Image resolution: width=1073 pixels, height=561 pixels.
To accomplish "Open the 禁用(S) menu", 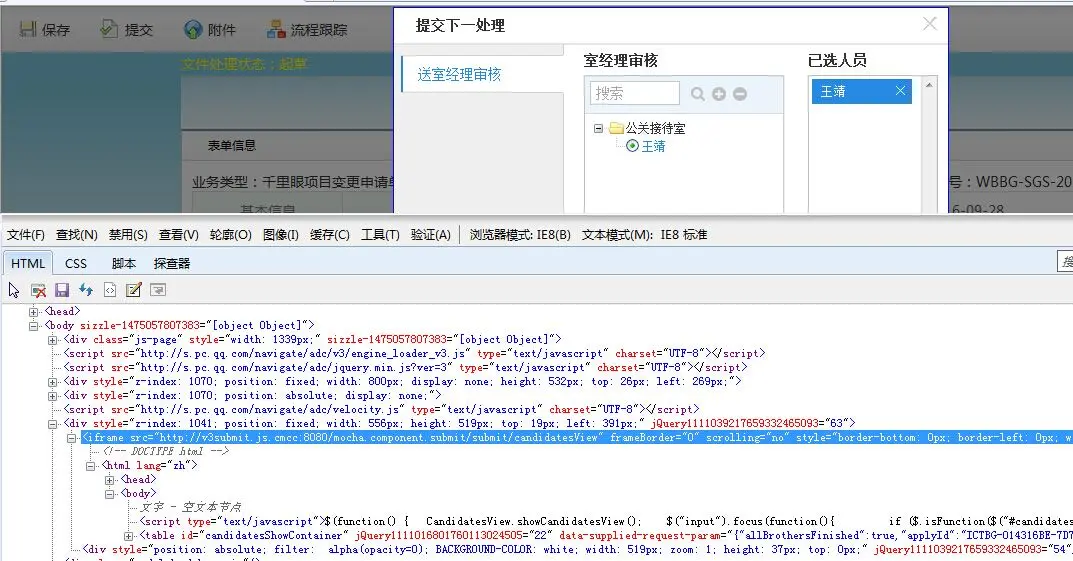I will click(x=128, y=235).
